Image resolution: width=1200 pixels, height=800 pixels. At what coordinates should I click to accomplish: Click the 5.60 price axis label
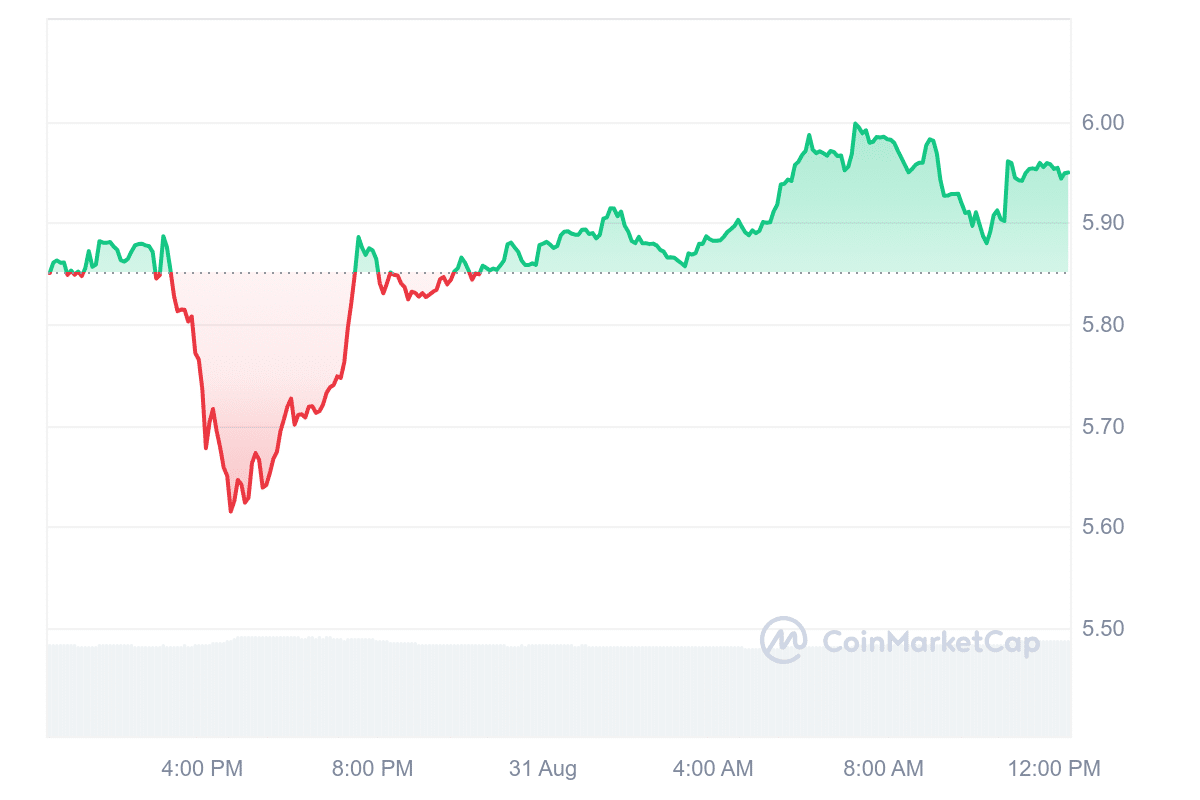click(1104, 527)
